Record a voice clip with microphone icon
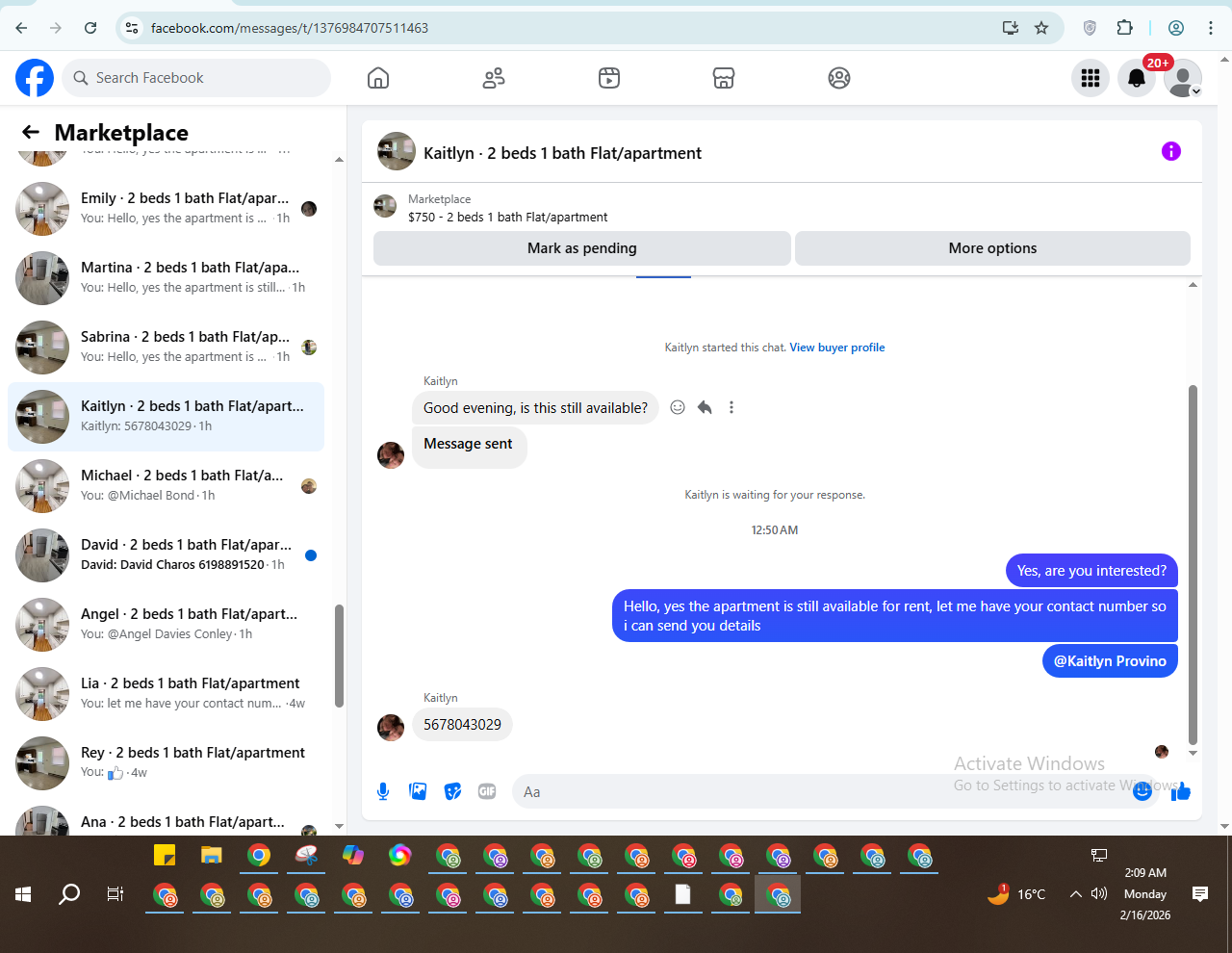This screenshot has height=953, width=1232. [383, 791]
